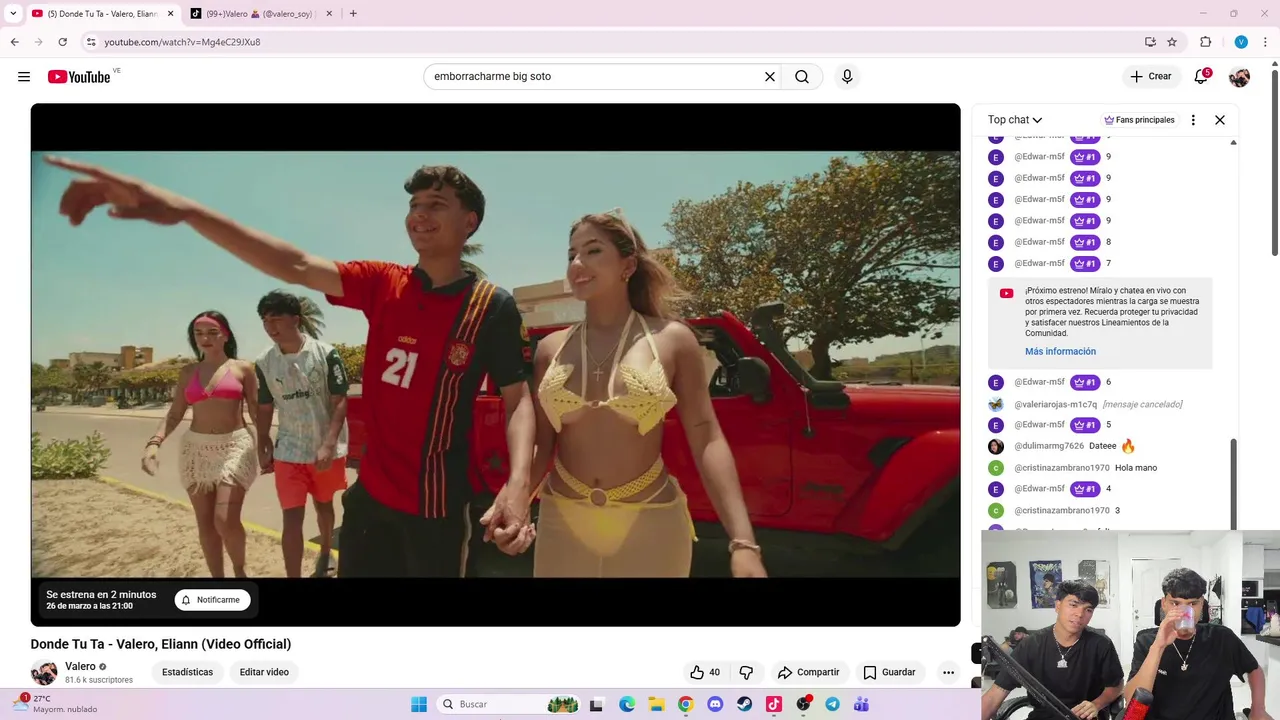Image resolution: width=1280 pixels, height=720 pixels.
Task: Open the Crear upload menu
Action: [x=1151, y=77]
